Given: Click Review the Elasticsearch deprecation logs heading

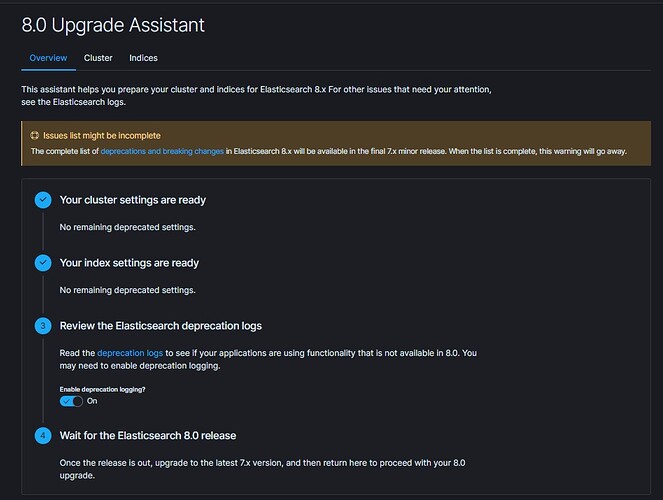Looking at the screenshot, I should [x=161, y=326].
